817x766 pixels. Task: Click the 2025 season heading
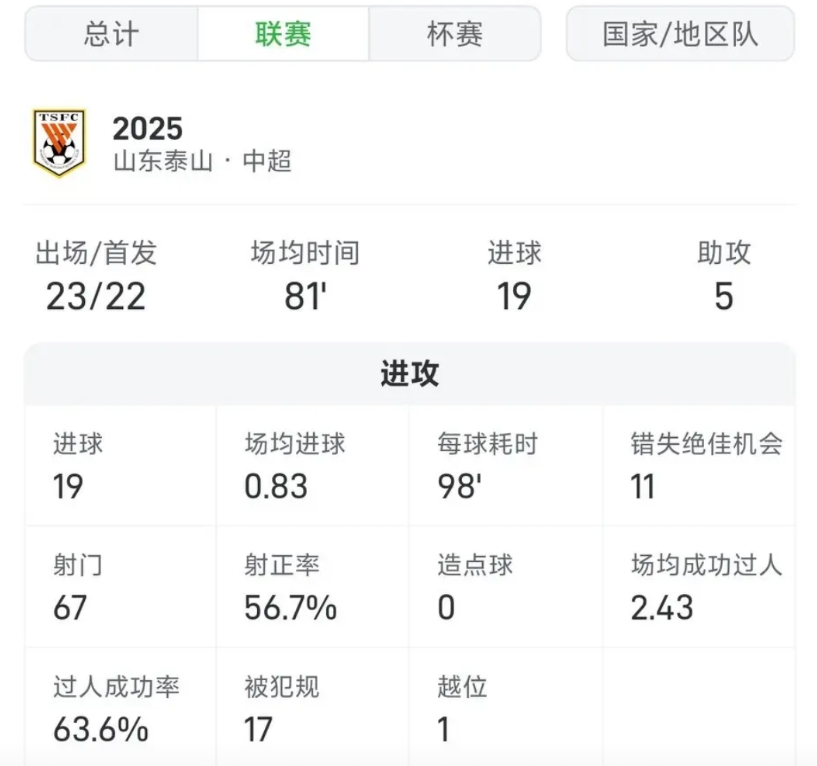148,128
